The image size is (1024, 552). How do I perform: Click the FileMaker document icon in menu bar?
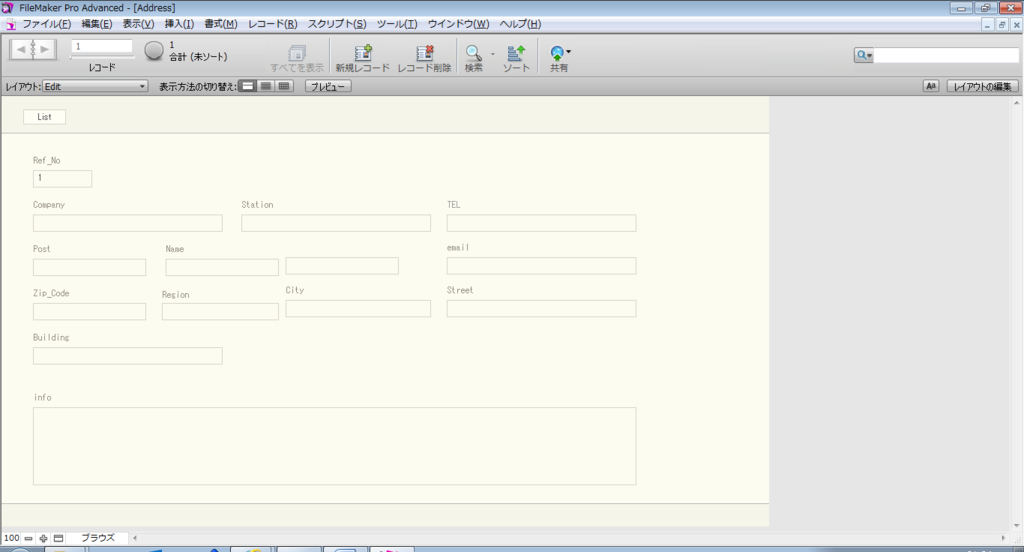pyautogui.click(x=10, y=24)
